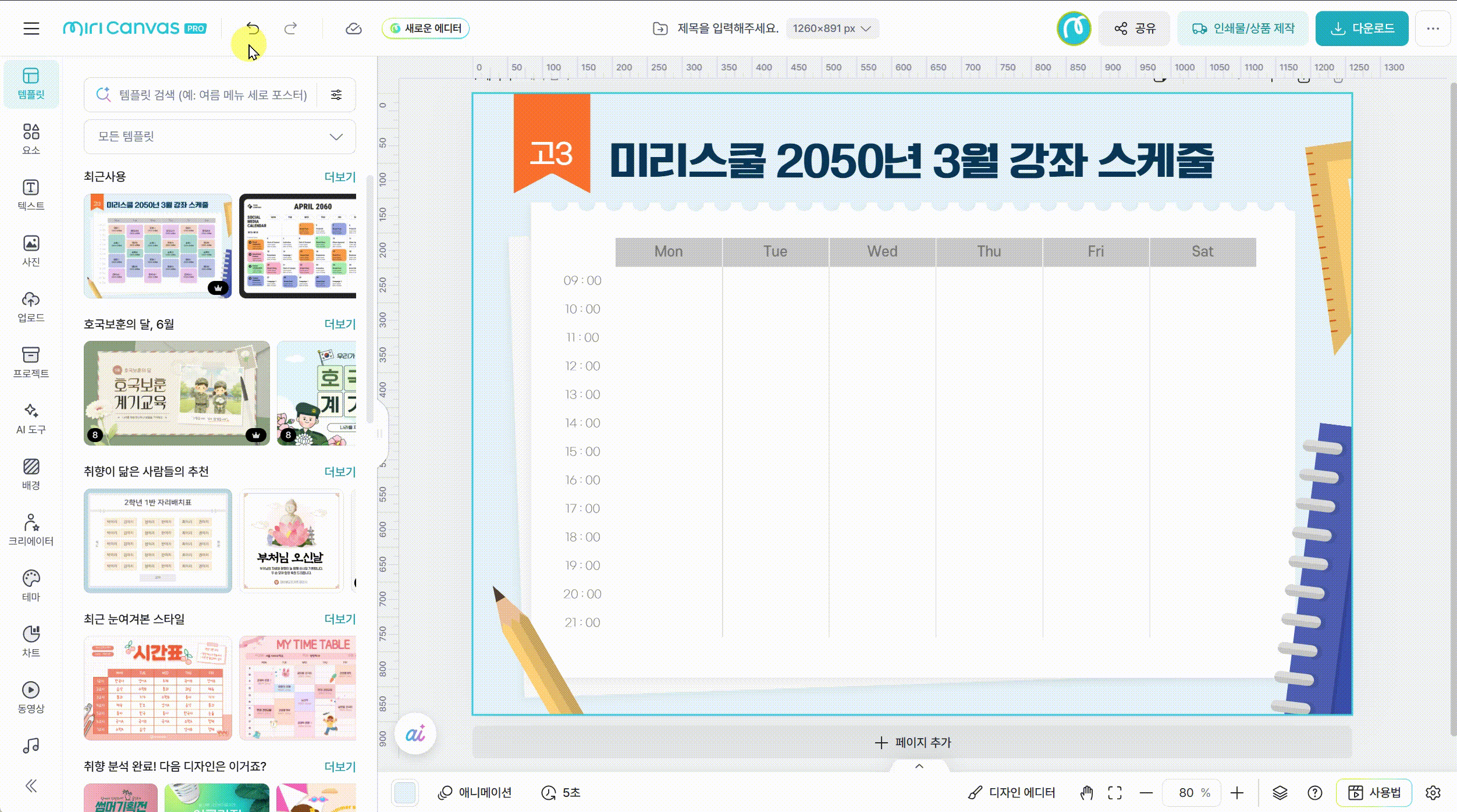Click 더보기 next to 호국보훈의 달, 6월
The height and width of the screenshot is (812, 1457).
340,324
